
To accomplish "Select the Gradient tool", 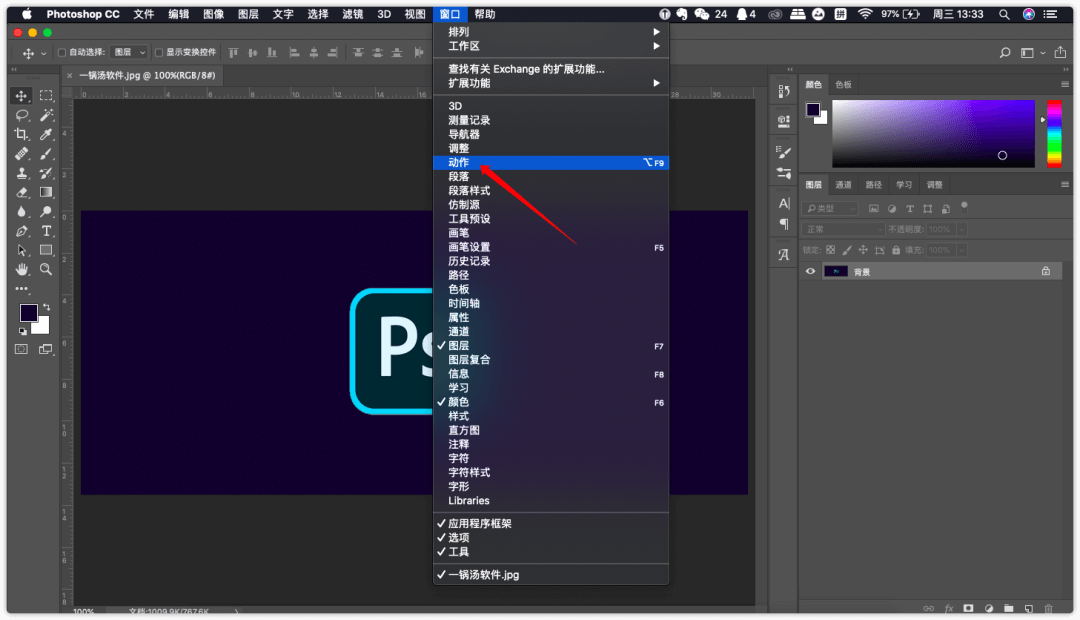I will point(46,192).
